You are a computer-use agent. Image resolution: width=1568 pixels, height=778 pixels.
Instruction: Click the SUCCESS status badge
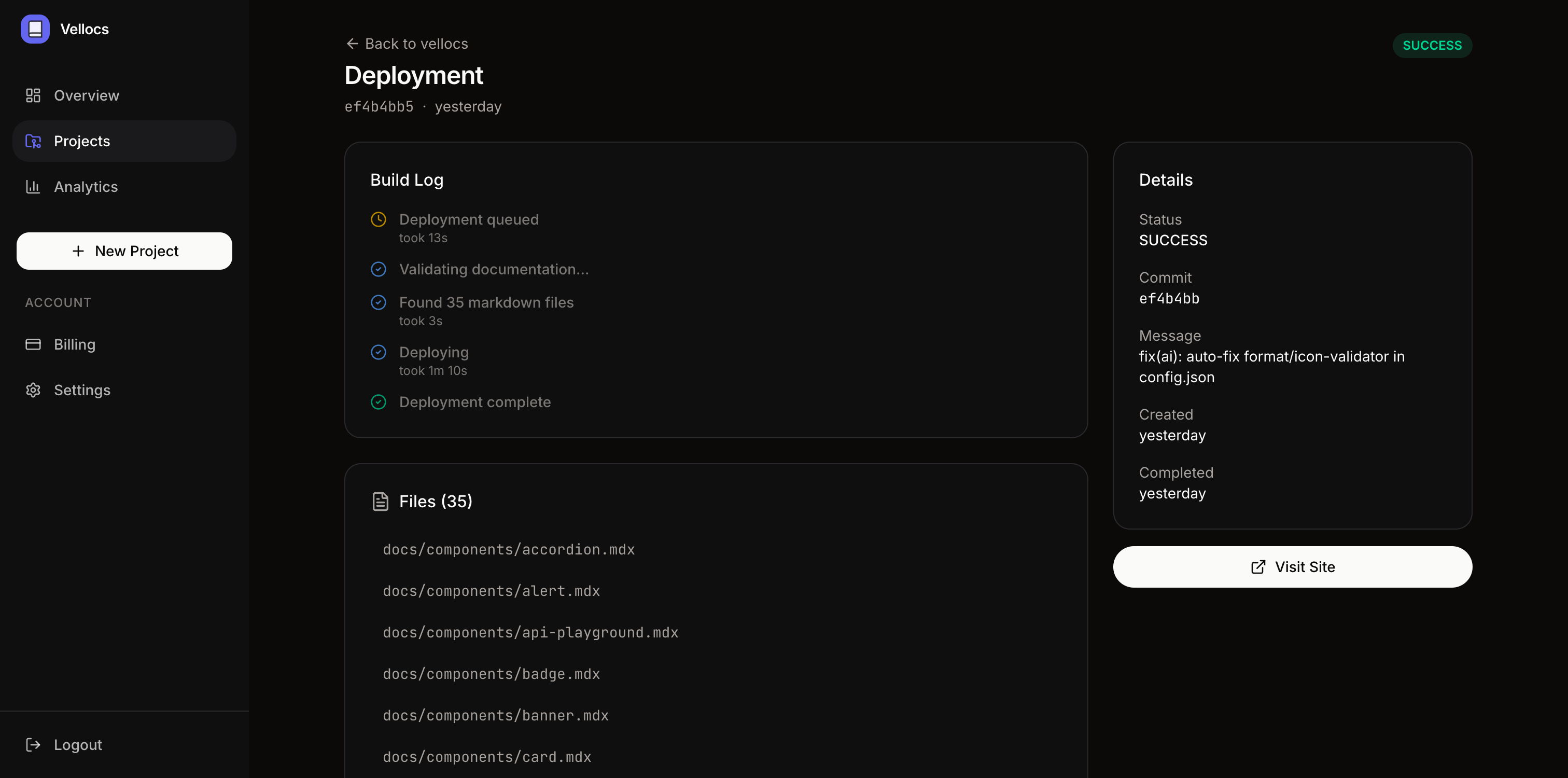(x=1432, y=45)
